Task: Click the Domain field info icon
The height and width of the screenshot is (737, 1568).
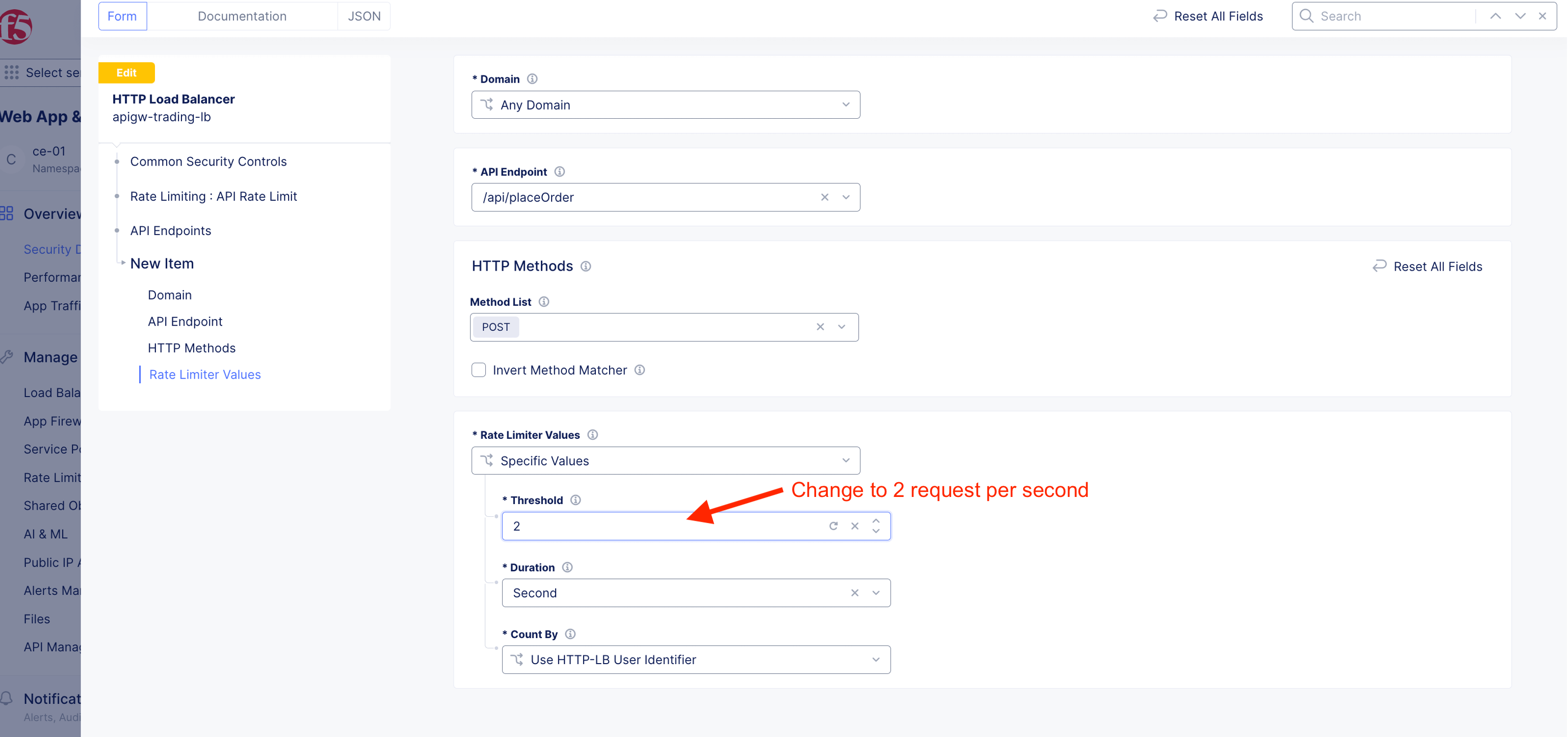Action: click(532, 79)
